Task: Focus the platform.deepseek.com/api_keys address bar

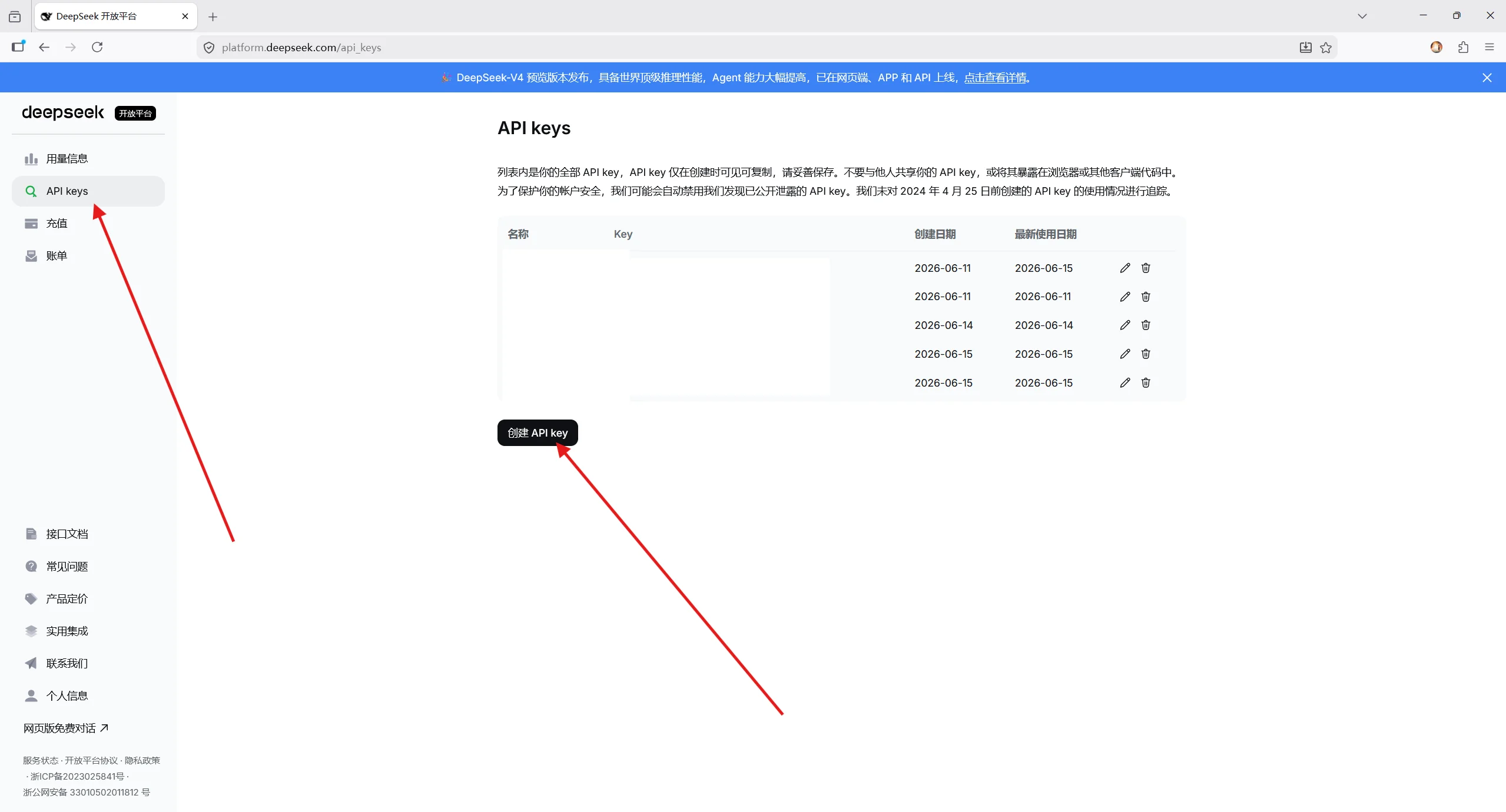Action: (767, 48)
